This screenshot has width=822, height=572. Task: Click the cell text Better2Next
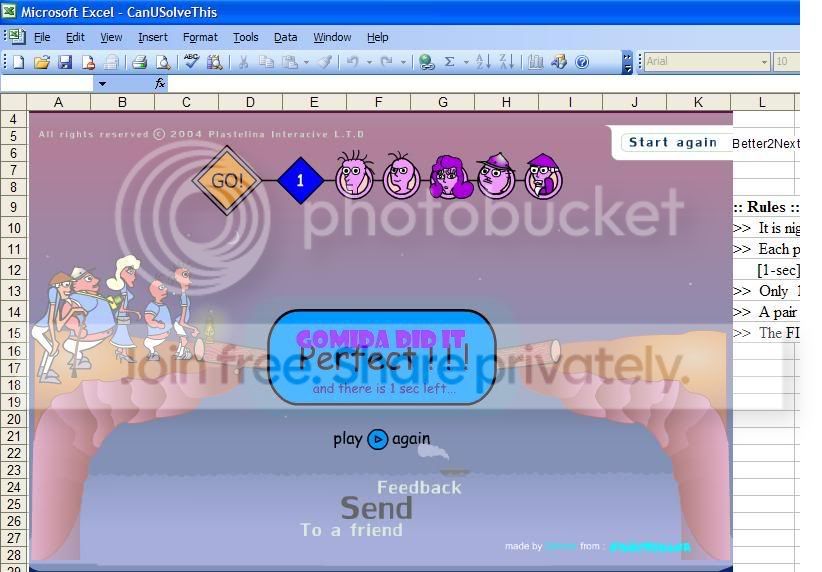click(765, 144)
